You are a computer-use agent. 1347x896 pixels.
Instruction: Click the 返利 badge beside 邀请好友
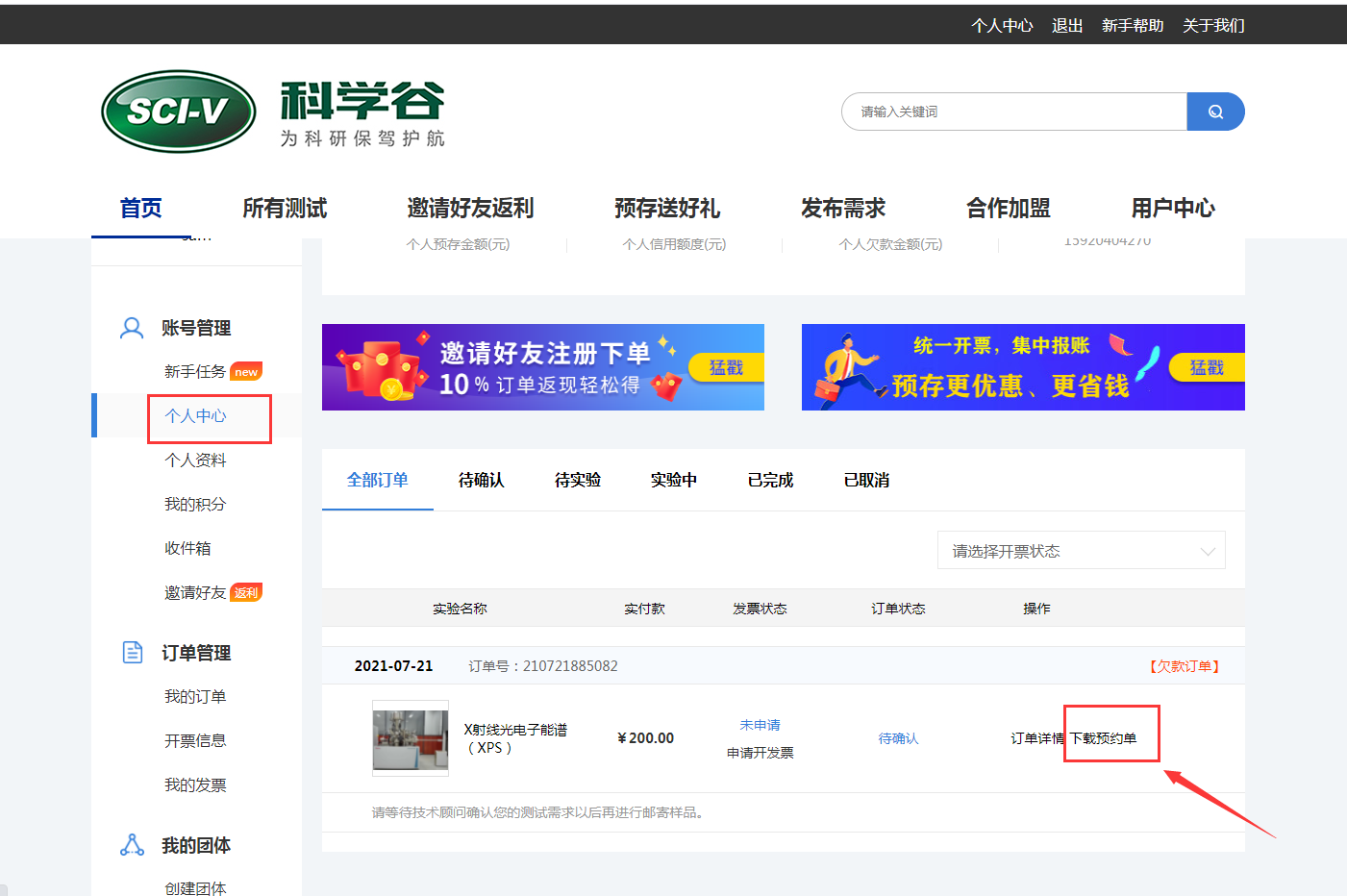[x=246, y=593]
